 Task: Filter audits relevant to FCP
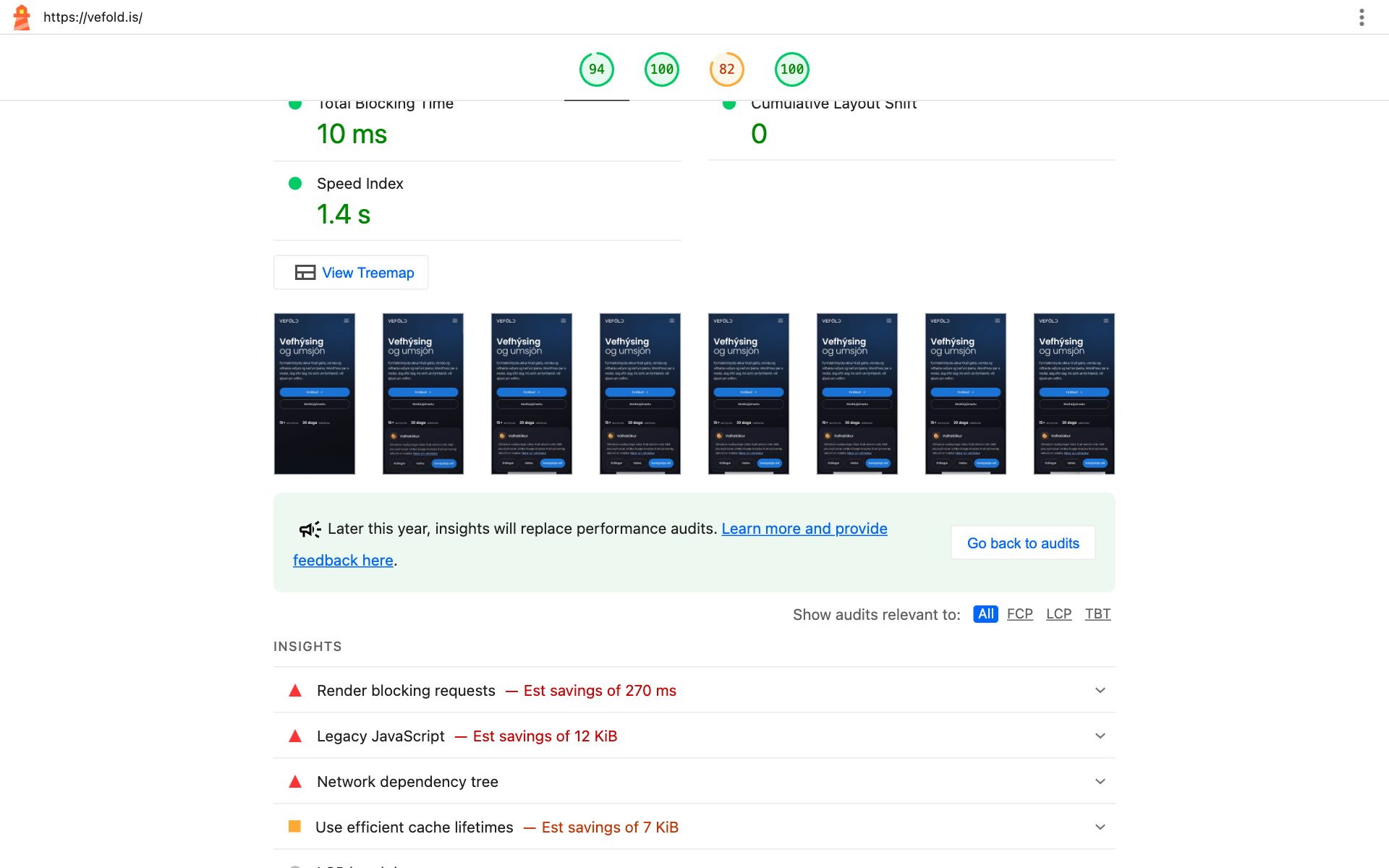point(1020,614)
